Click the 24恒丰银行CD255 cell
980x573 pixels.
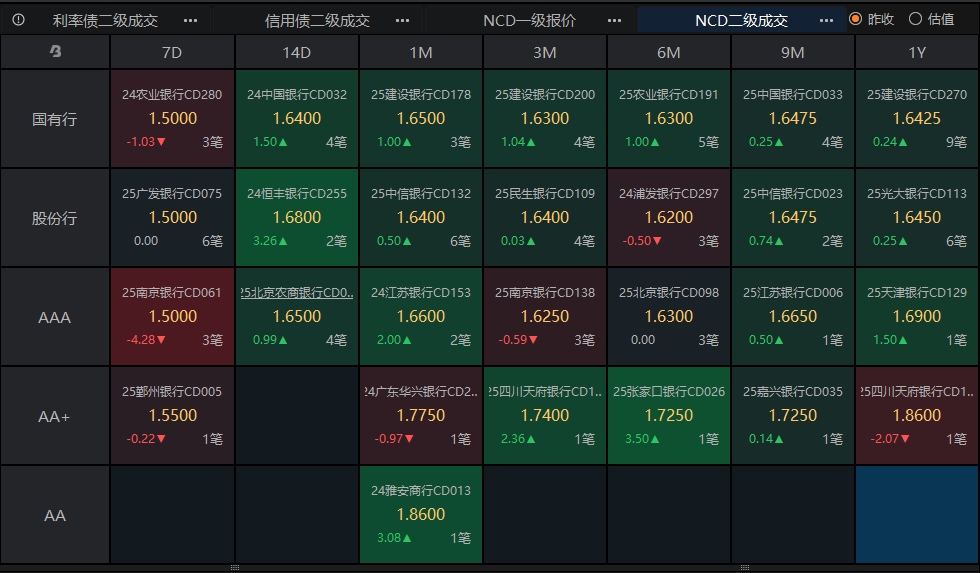[x=297, y=218]
